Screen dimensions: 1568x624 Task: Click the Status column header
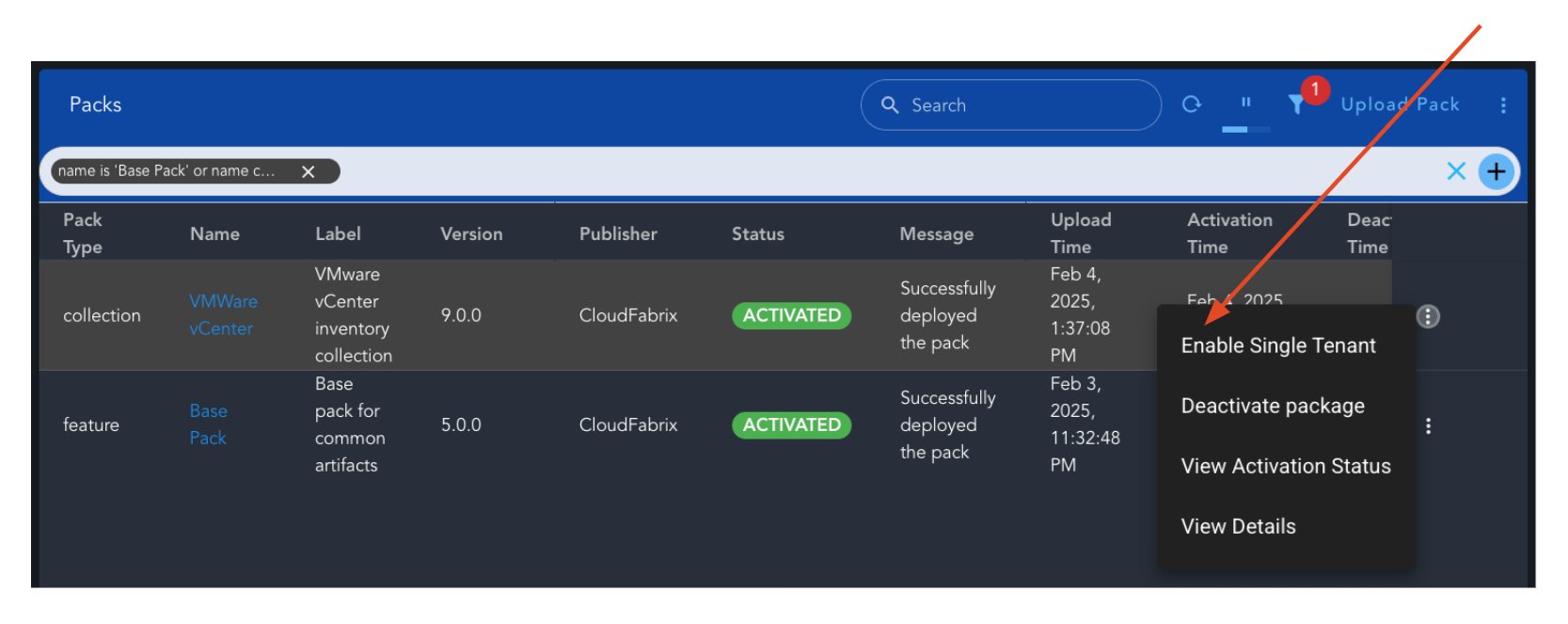pos(757,233)
